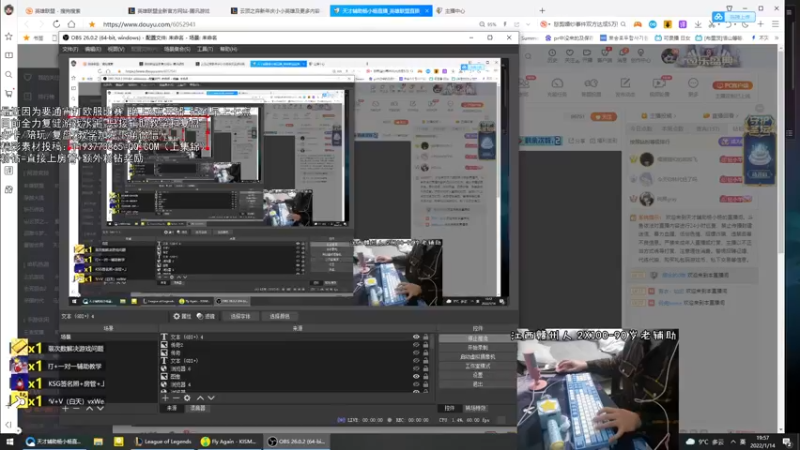Click the 选择字体 button
800x450 pixels.
click(x=240, y=316)
